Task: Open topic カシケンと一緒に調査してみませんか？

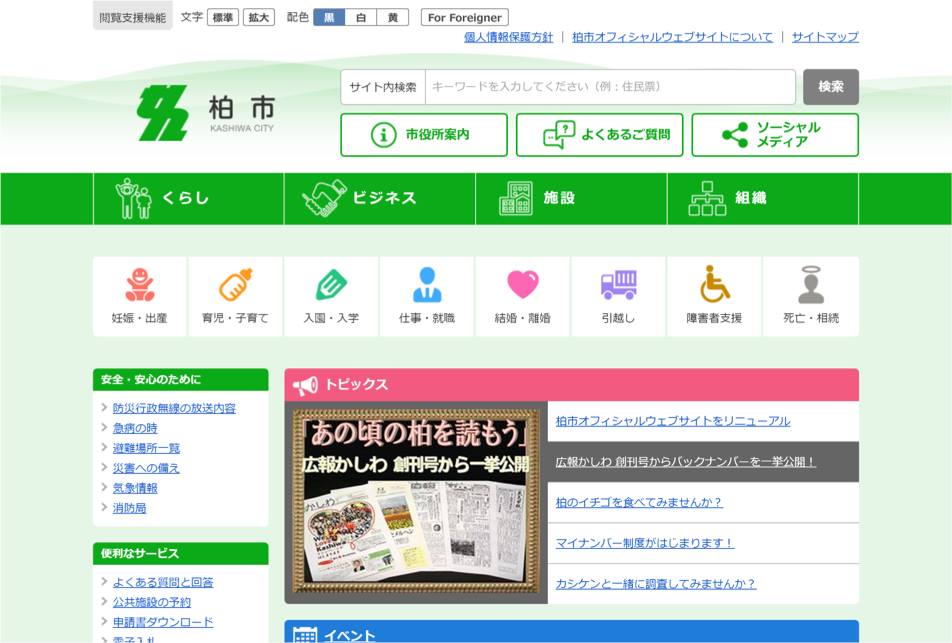Action: tap(656, 584)
